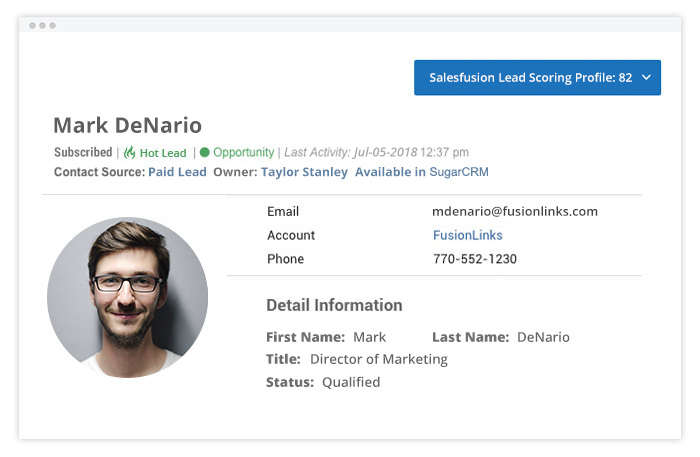Click the Subscribed status label
The image size is (700, 457).
point(83,152)
